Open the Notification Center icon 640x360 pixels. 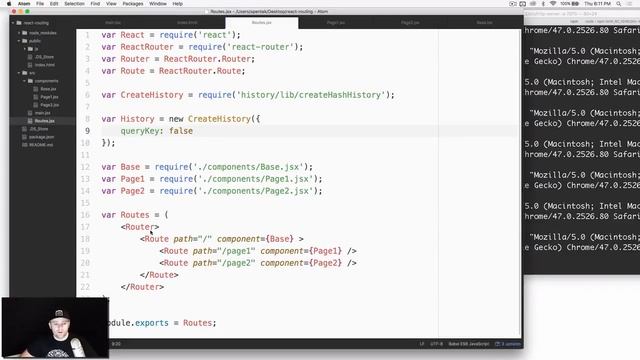pyautogui.click(x=630, y=4)
